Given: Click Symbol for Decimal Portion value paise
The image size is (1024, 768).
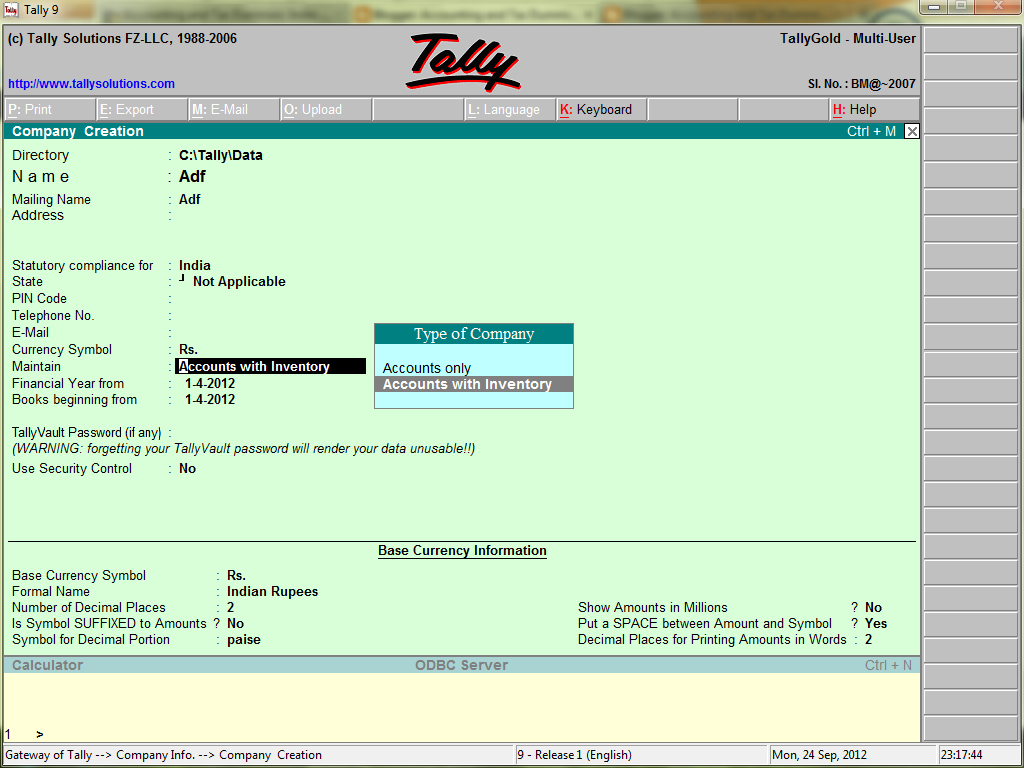Looking at the screenshot, I should [x=244, y=640].
